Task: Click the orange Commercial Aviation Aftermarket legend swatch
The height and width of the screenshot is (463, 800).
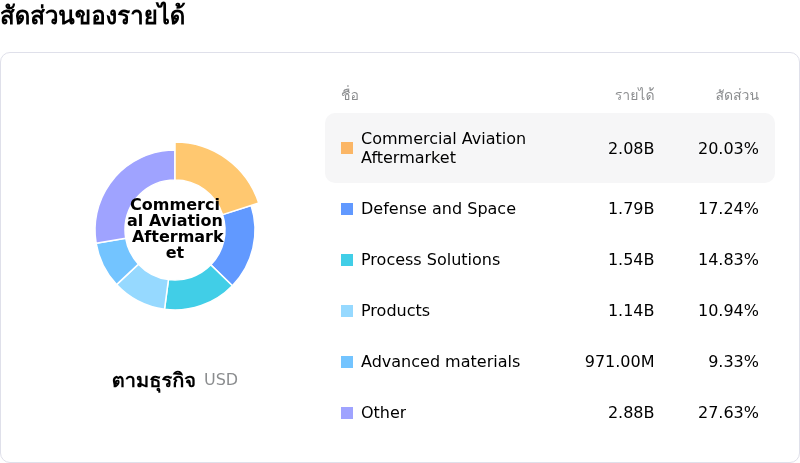Action: coord(347,148)
